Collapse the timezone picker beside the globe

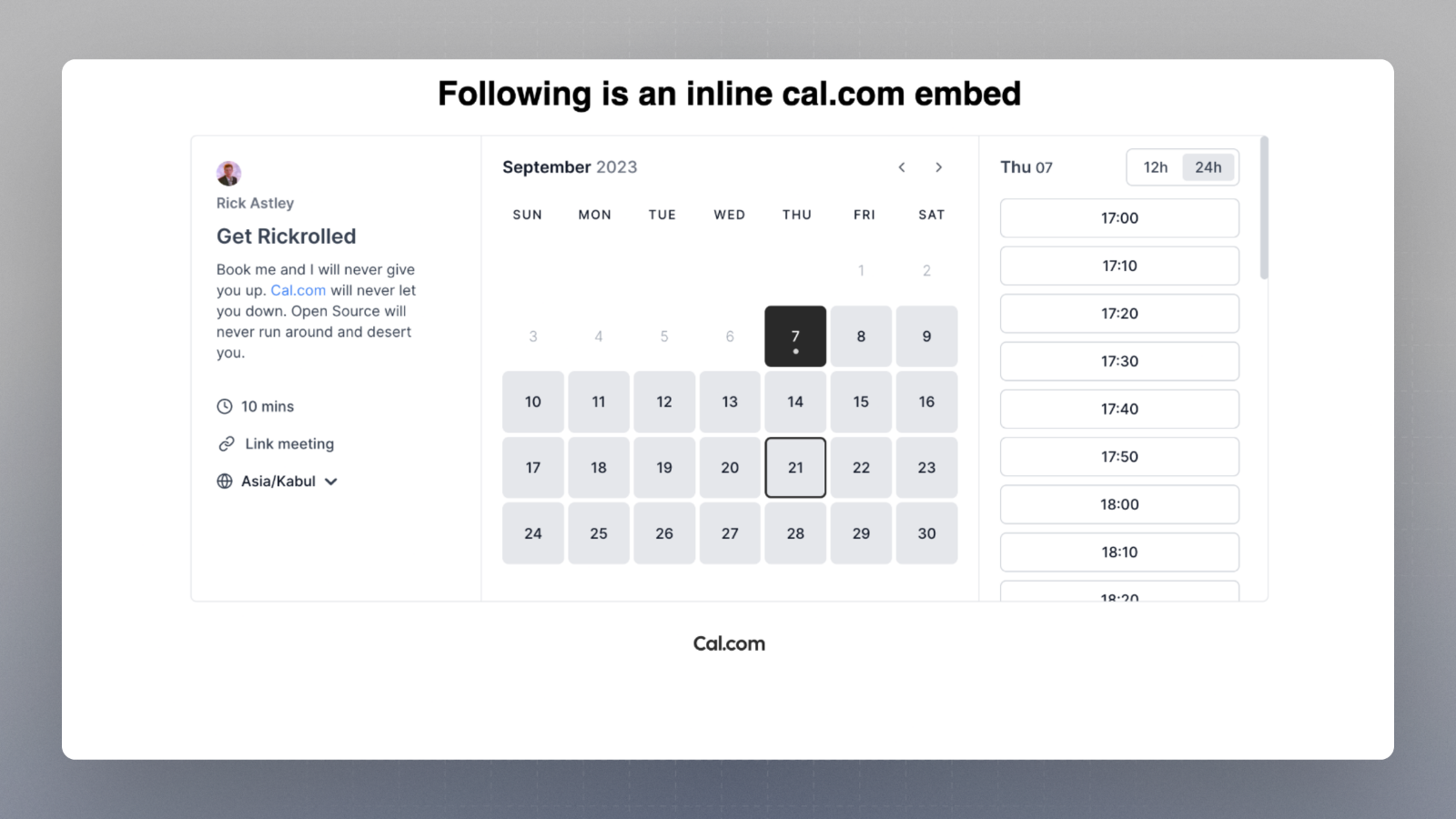tap(331, 481)
